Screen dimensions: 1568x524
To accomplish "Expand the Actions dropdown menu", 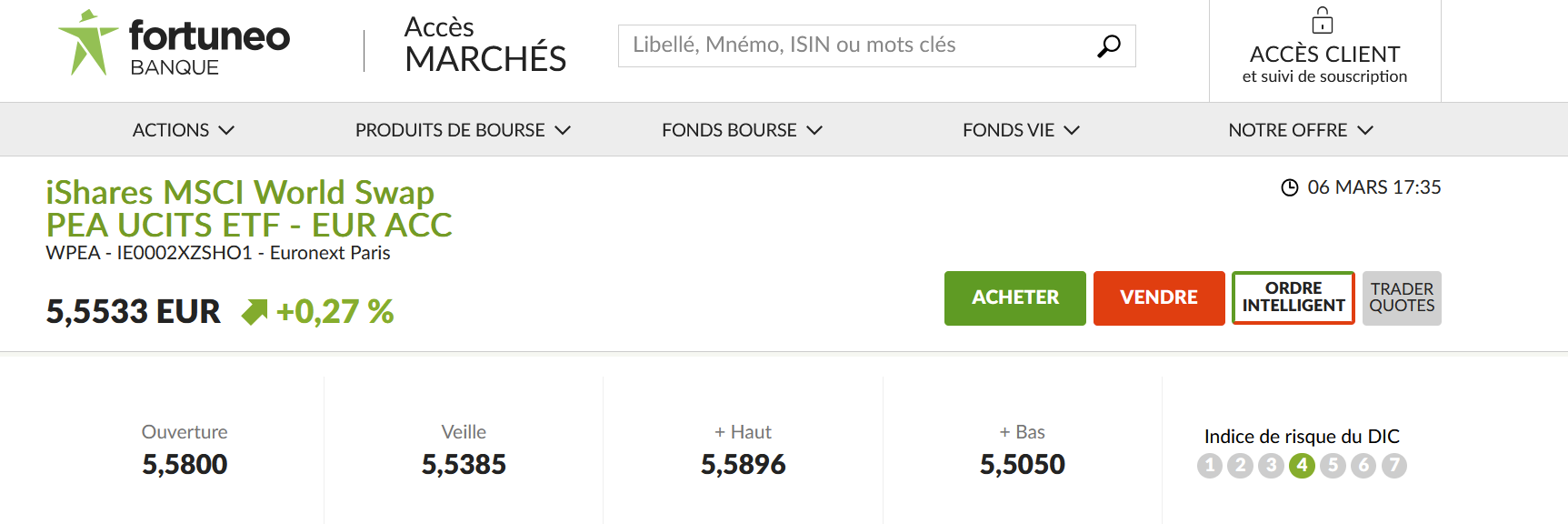I will (184, 130).
